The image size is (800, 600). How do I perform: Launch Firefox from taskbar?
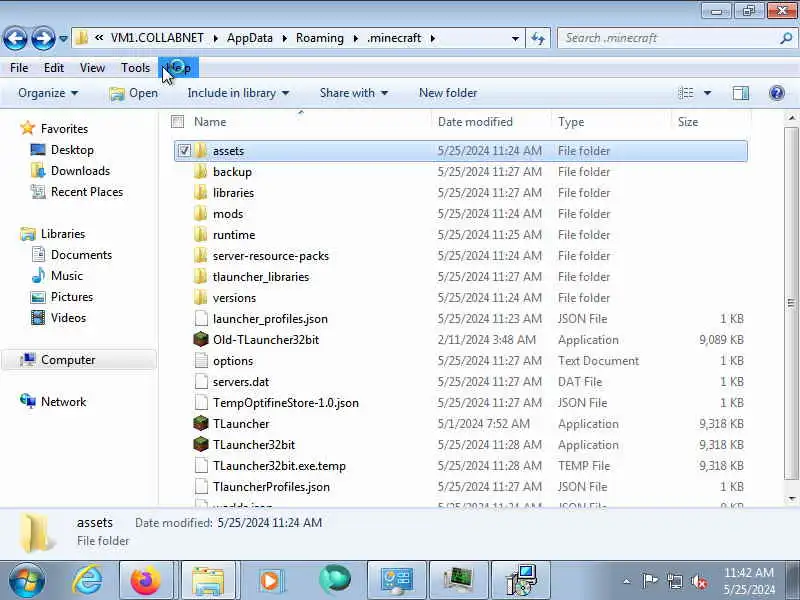point(146,580)
